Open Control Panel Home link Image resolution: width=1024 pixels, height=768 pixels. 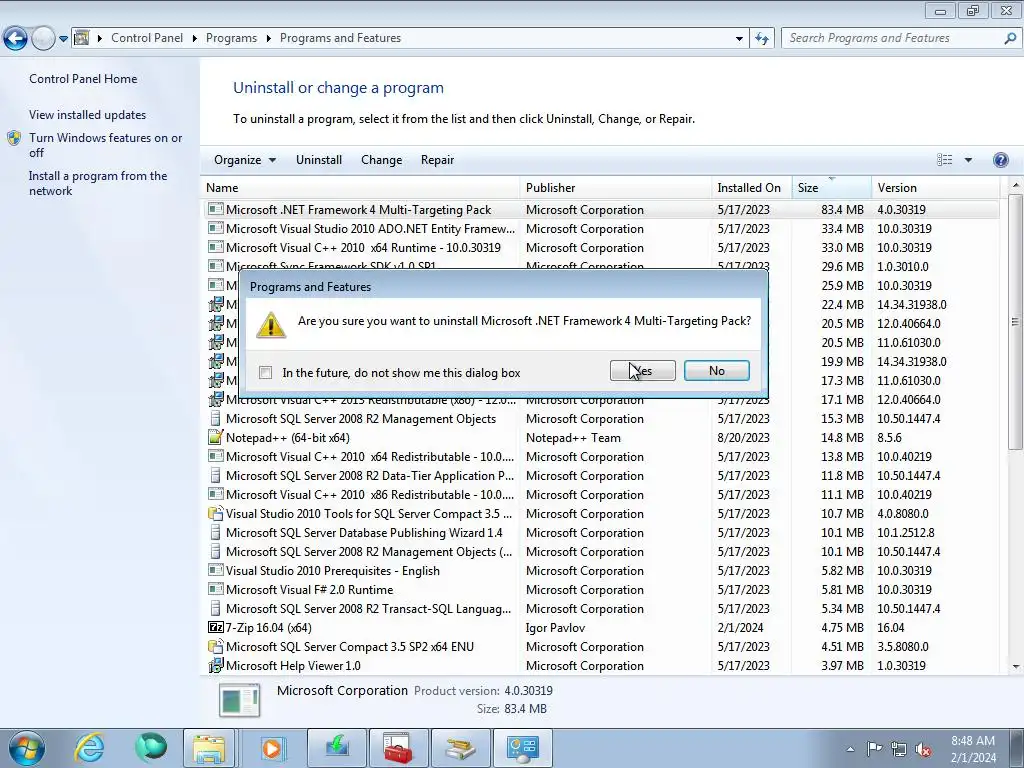[x=83, y=78]
